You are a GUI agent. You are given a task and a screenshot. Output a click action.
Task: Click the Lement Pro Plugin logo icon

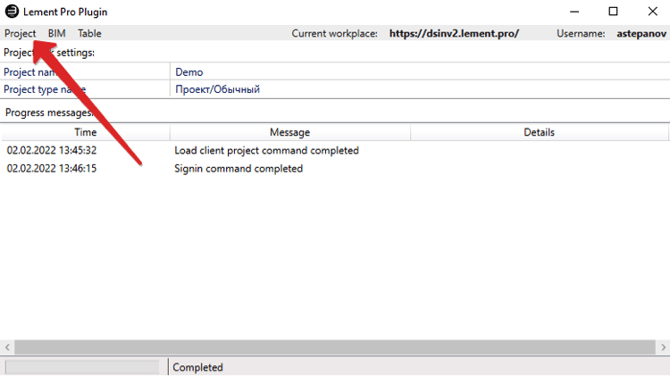coord(12,12)
